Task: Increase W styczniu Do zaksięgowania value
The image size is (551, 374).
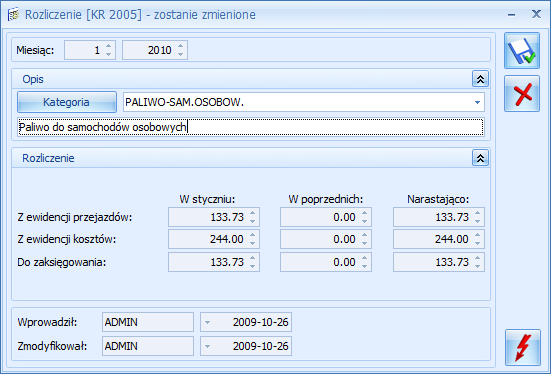Action: click(253, 258)
